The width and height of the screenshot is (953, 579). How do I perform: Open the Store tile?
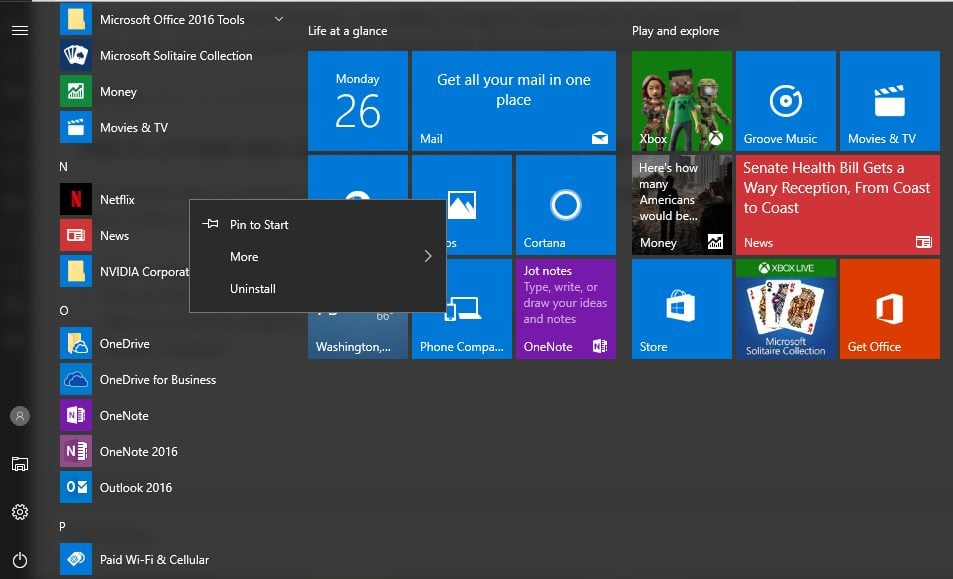click(x=682, y=309)
